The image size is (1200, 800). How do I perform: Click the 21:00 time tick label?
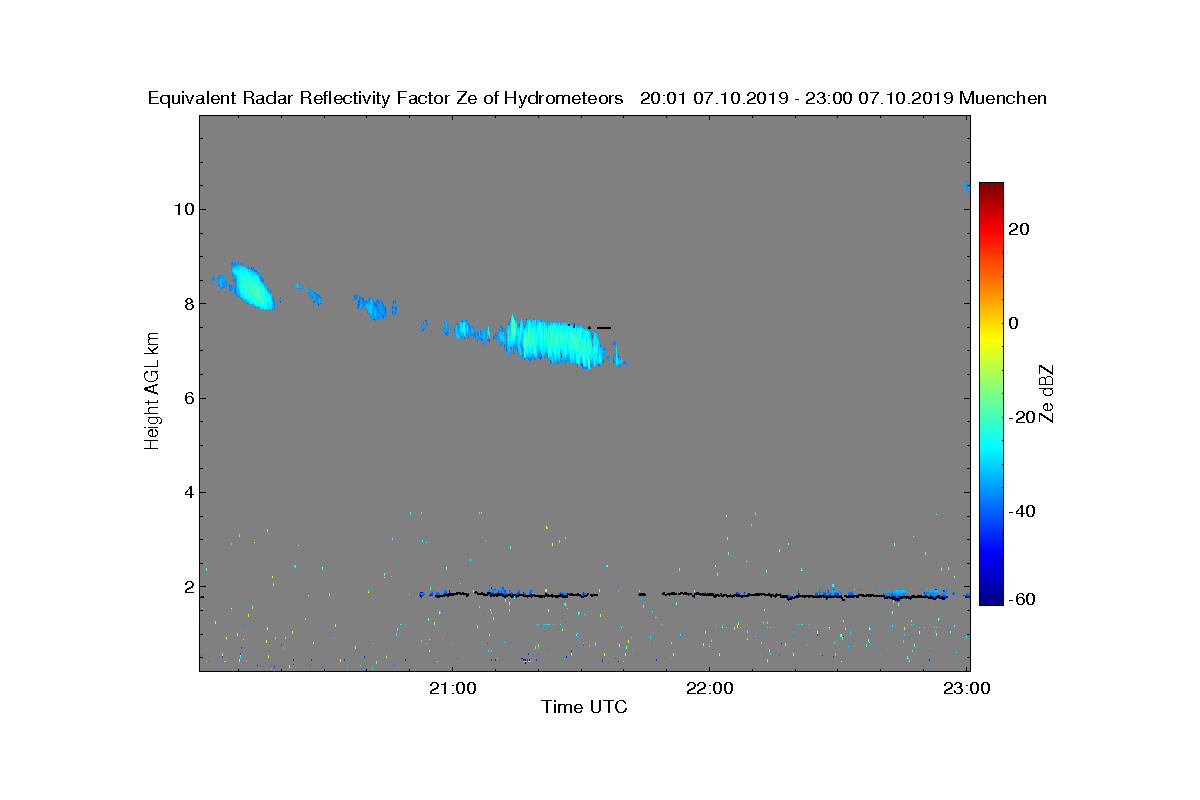[x=452, y=688]
